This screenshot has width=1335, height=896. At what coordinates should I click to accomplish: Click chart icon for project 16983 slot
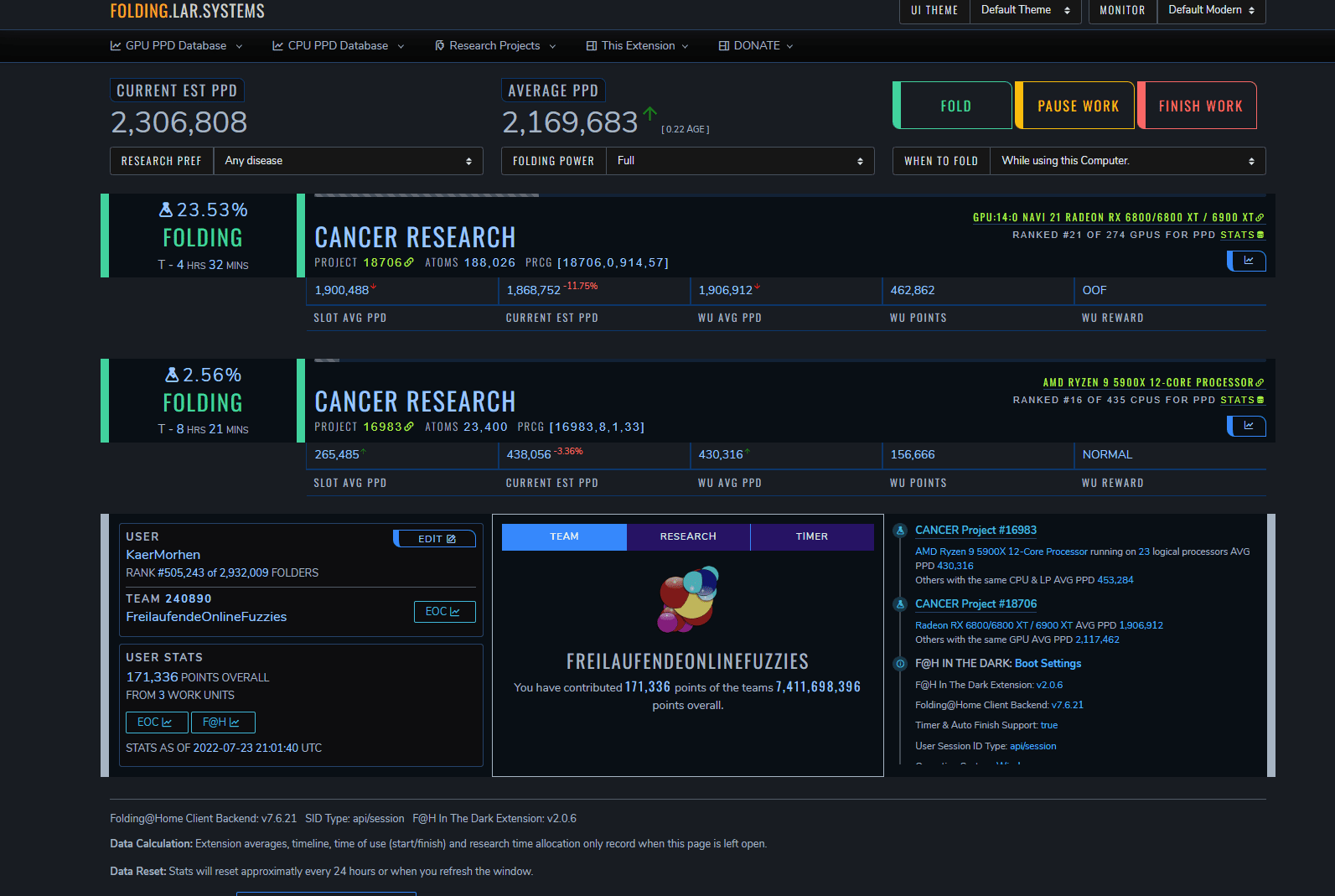pos(1247,426)
